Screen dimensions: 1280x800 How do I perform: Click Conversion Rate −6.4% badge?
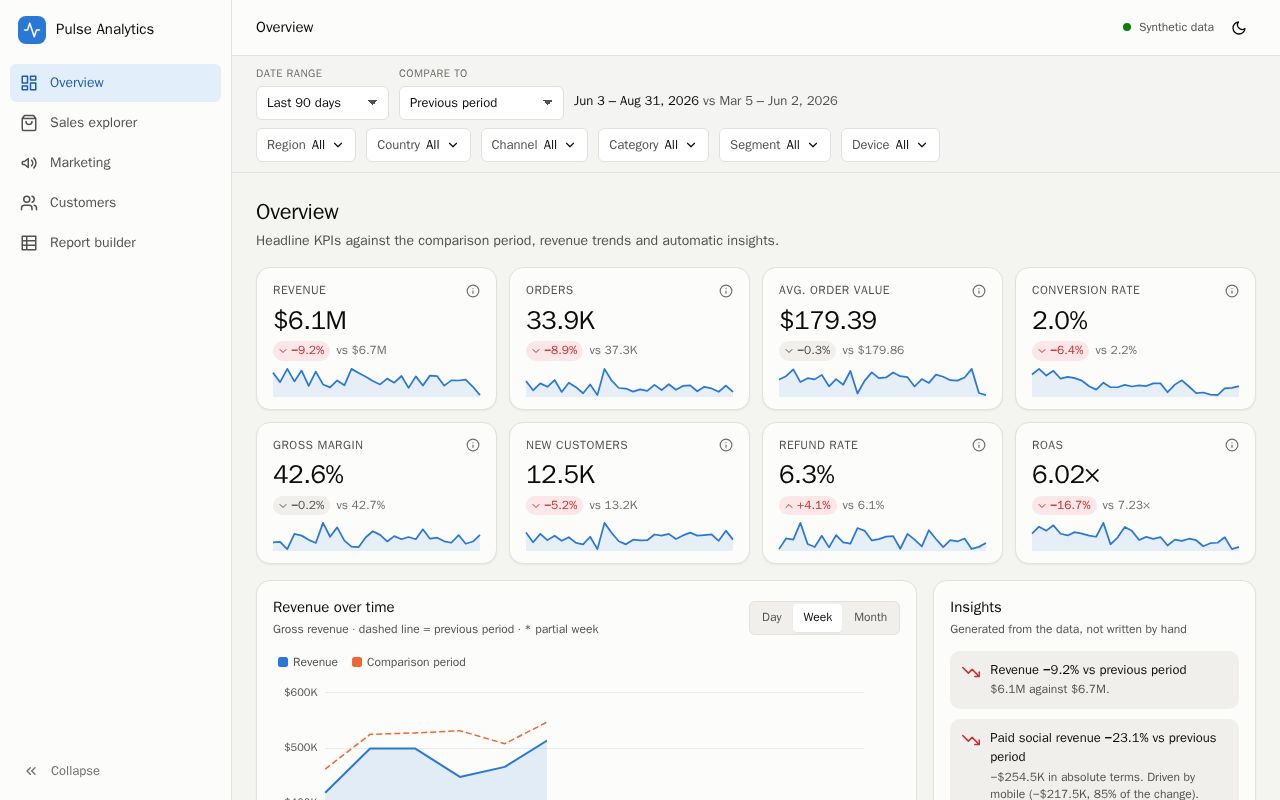point(1060,351)
